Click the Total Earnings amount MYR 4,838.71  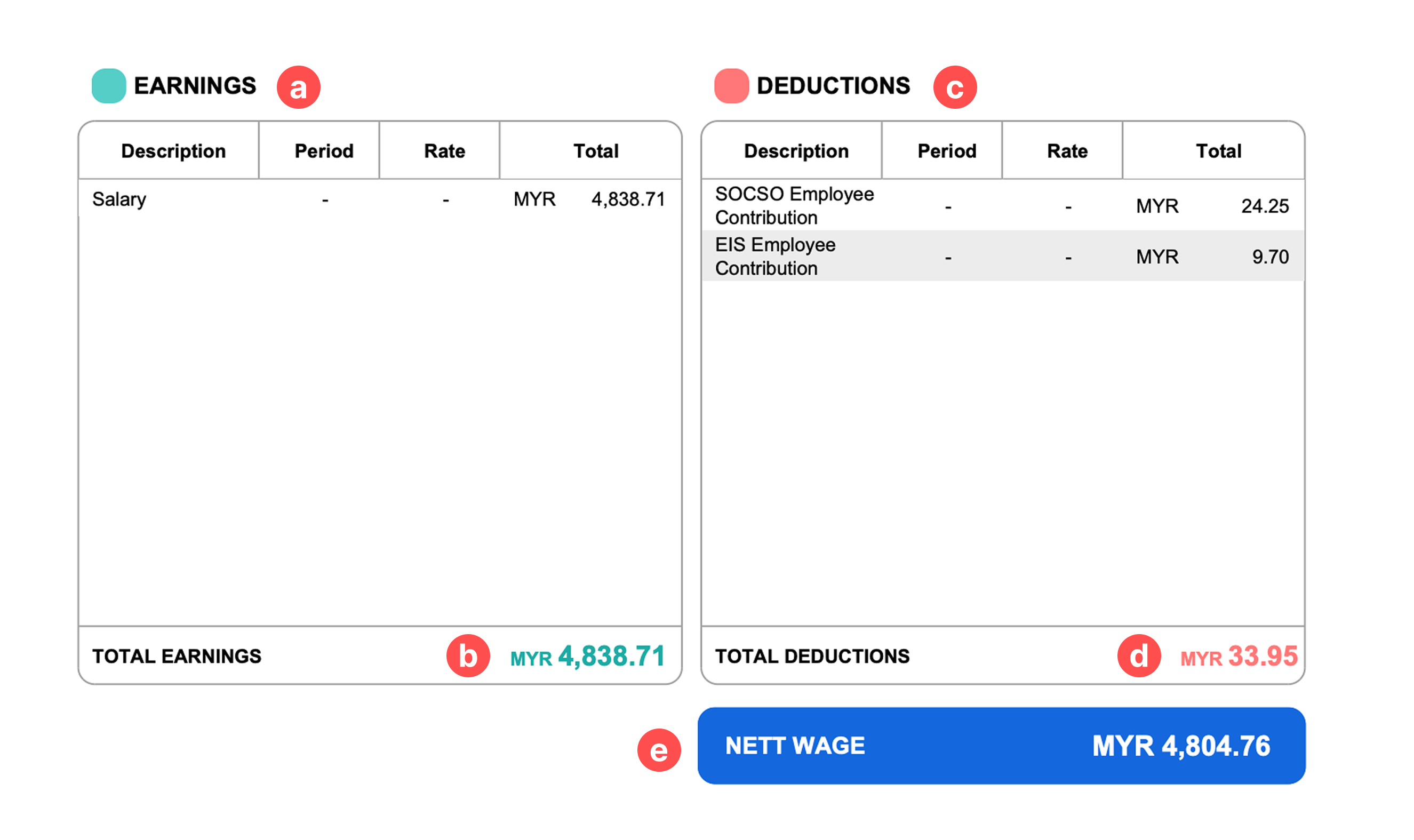point(587,656)
